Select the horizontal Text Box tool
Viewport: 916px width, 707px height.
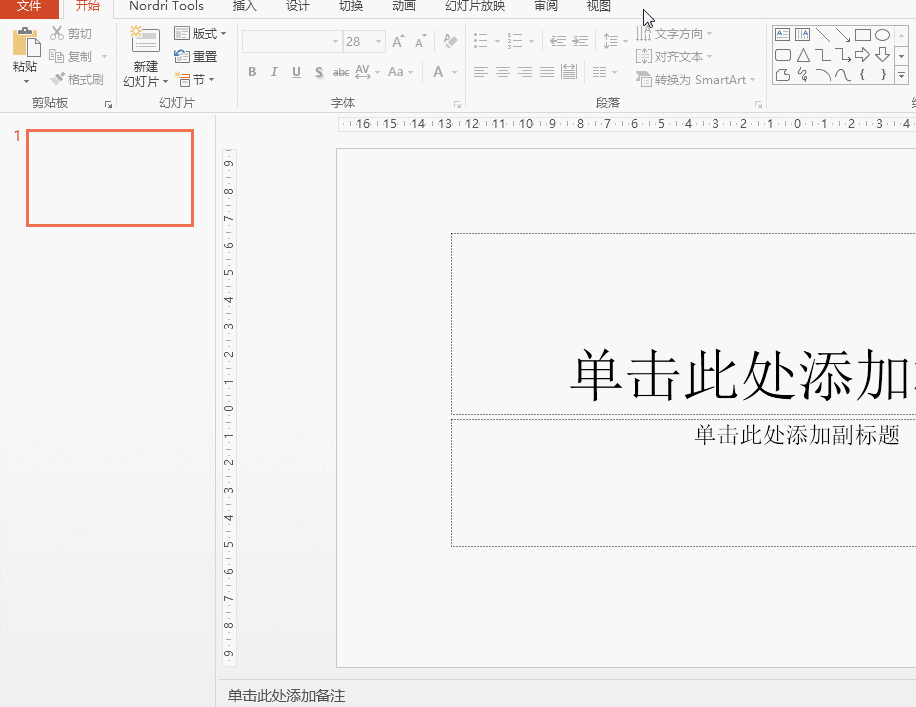pyautogui.click(x=783, y=34)
